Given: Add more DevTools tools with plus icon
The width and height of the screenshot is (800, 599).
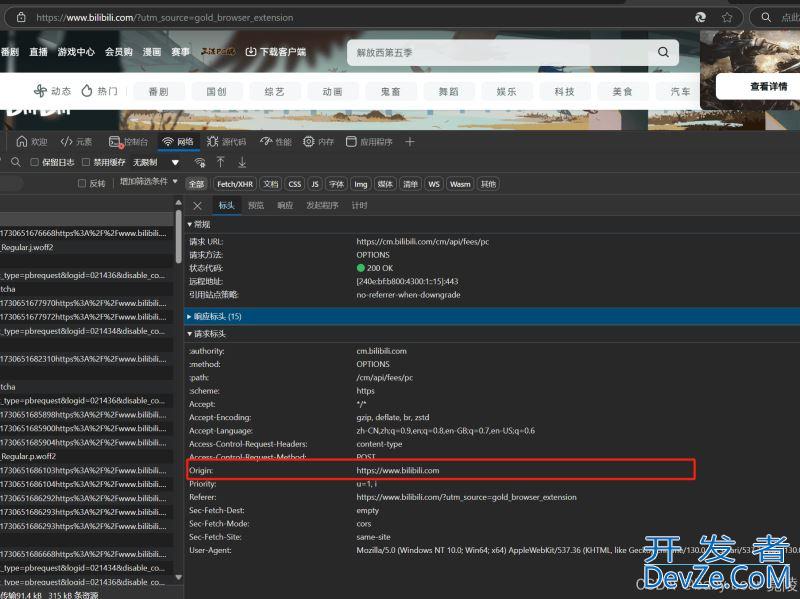Looking at the screenshot, I should tap(410, 142).
